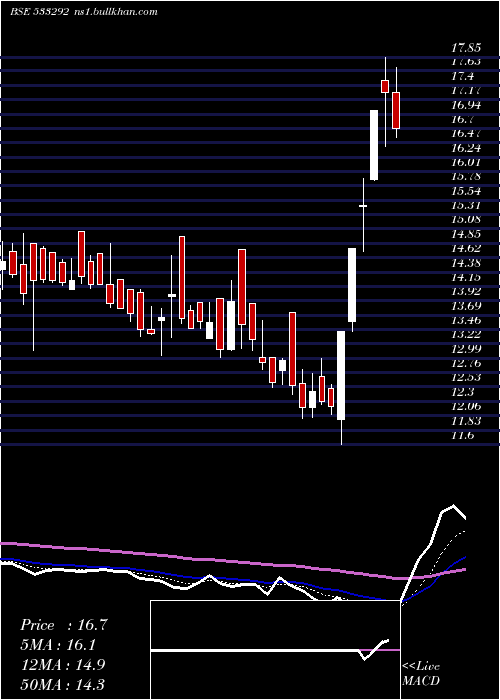Click the 17.85 price axis label
The height and width of the screenshot is (700, 500).
point(466,47)
